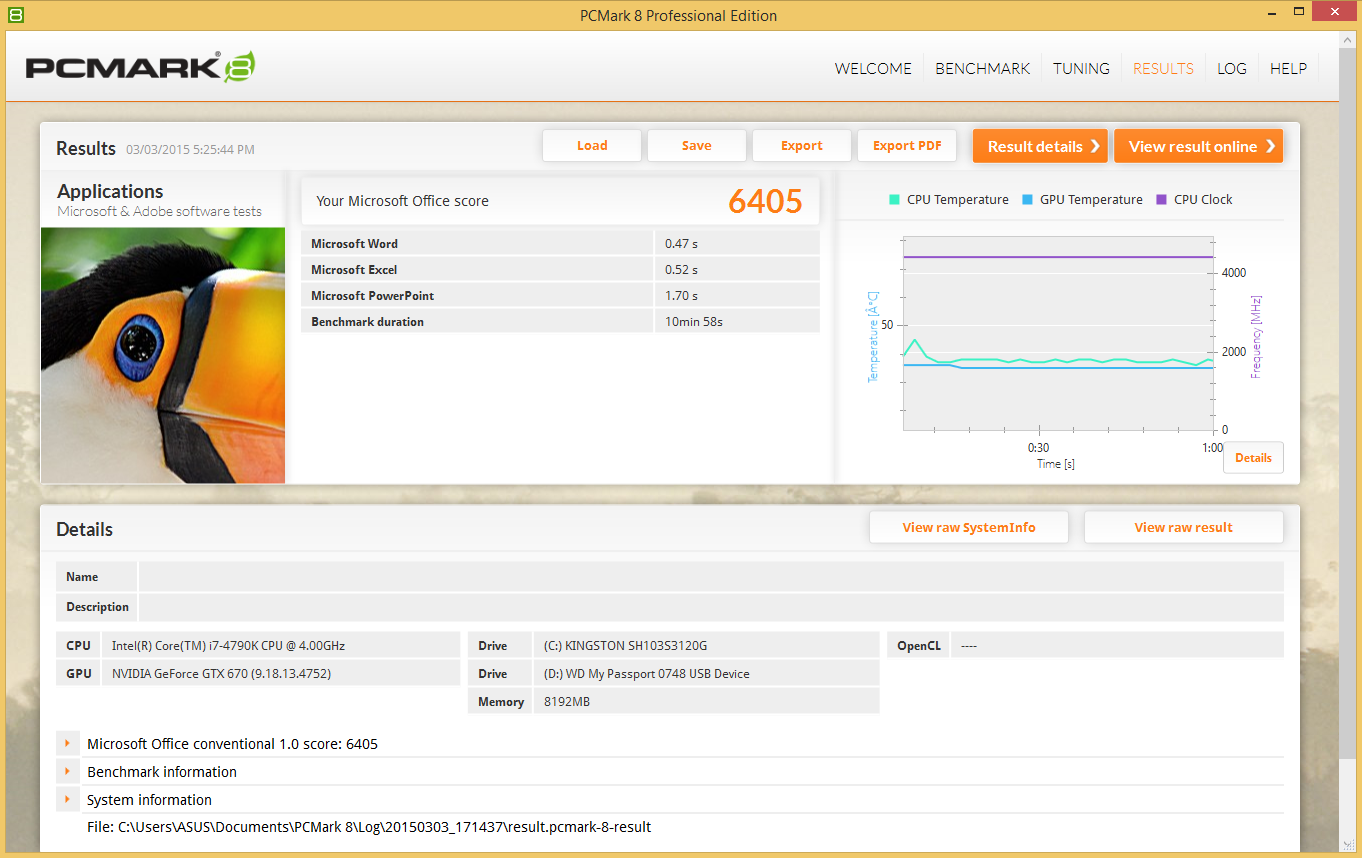Click the PCMark 8 logo
This screenshot has height=858, width=1362.
pyautogui.click(x=141, y=67)
